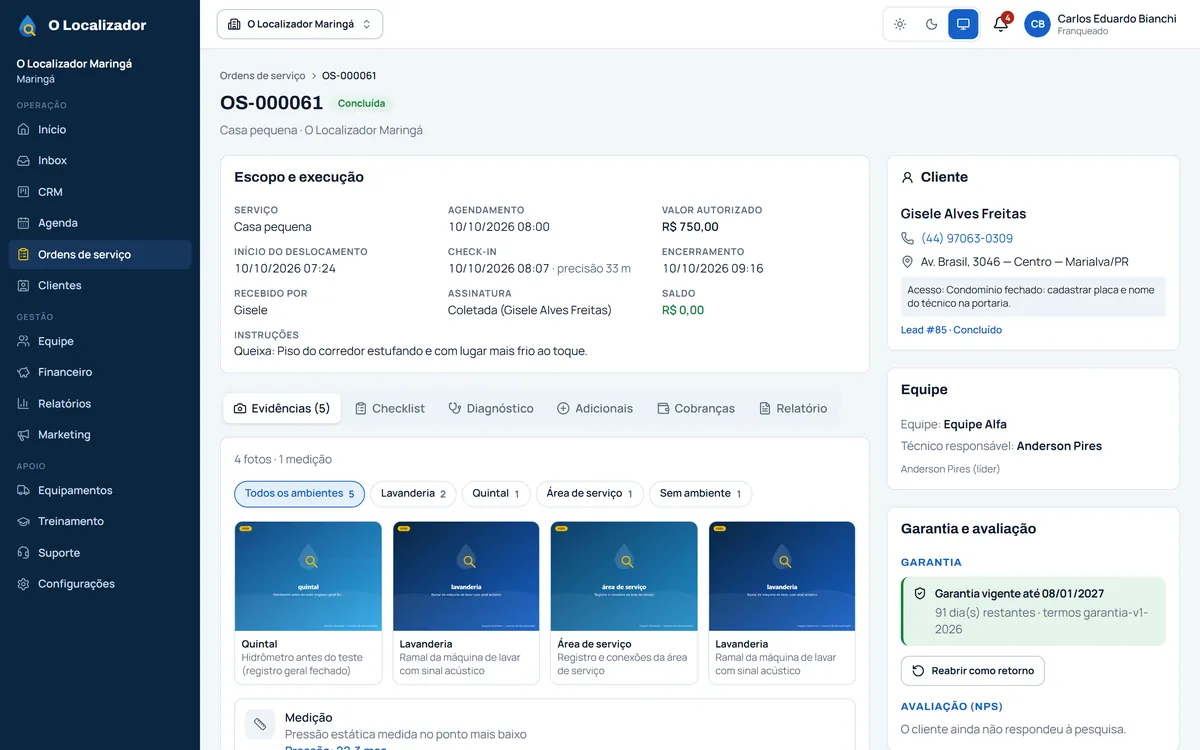The height and width of the screenshot is (750, 1200).
Task: Click the Ordens de serviço breadcrumb
Action: (x=263, y=76)
